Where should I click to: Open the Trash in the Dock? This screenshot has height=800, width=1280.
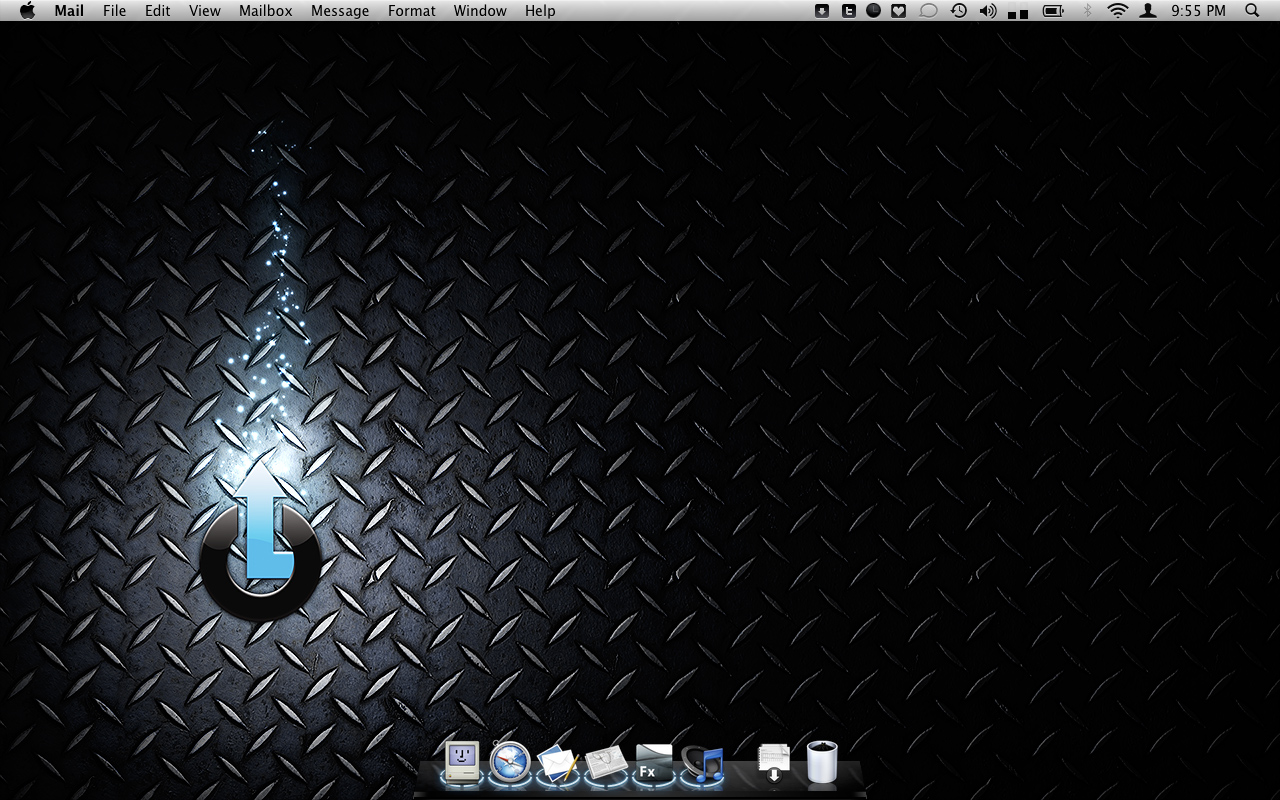[822, 762]
